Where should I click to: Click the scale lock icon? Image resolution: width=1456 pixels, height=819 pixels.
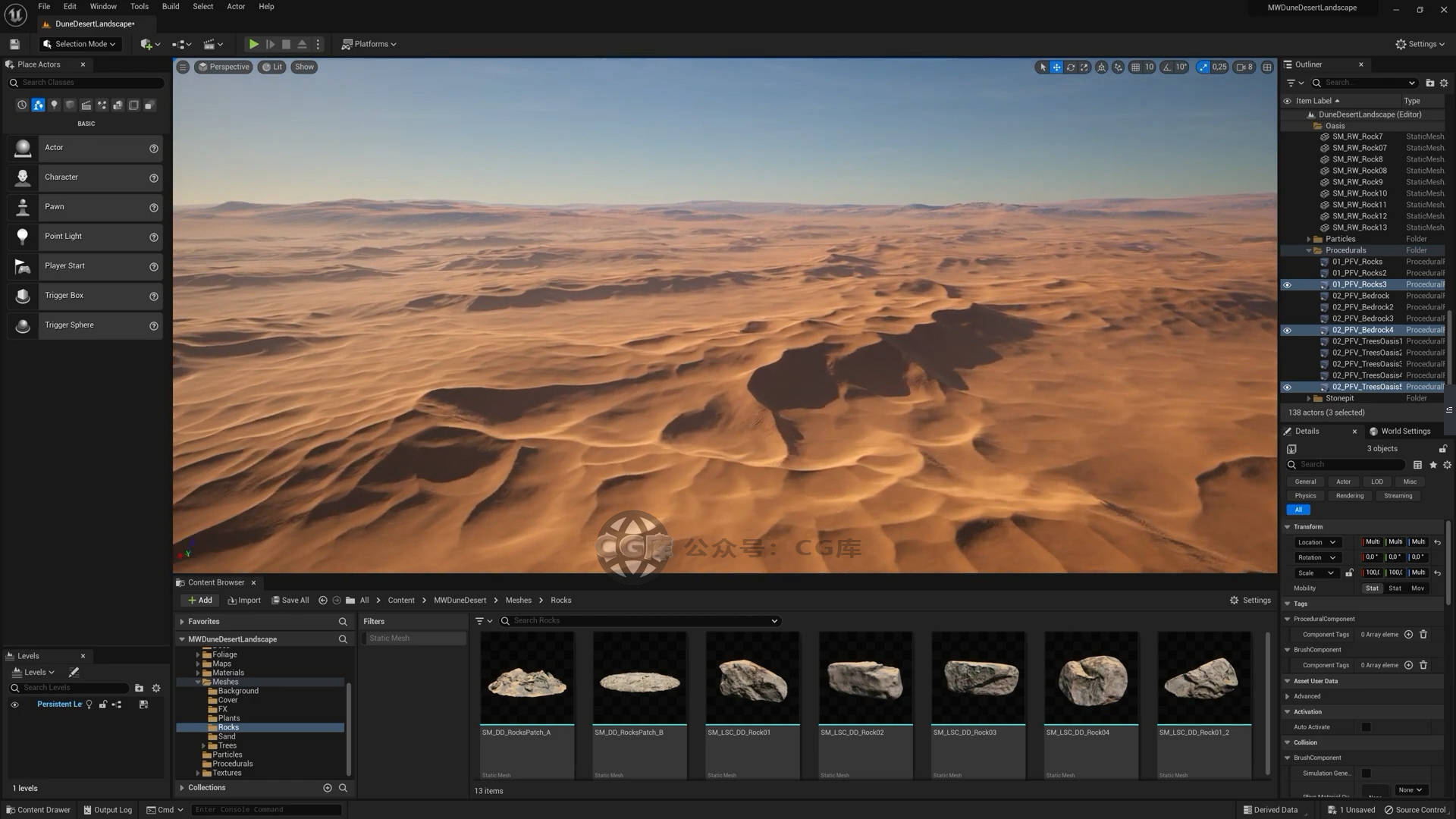tap(1349, 573)
